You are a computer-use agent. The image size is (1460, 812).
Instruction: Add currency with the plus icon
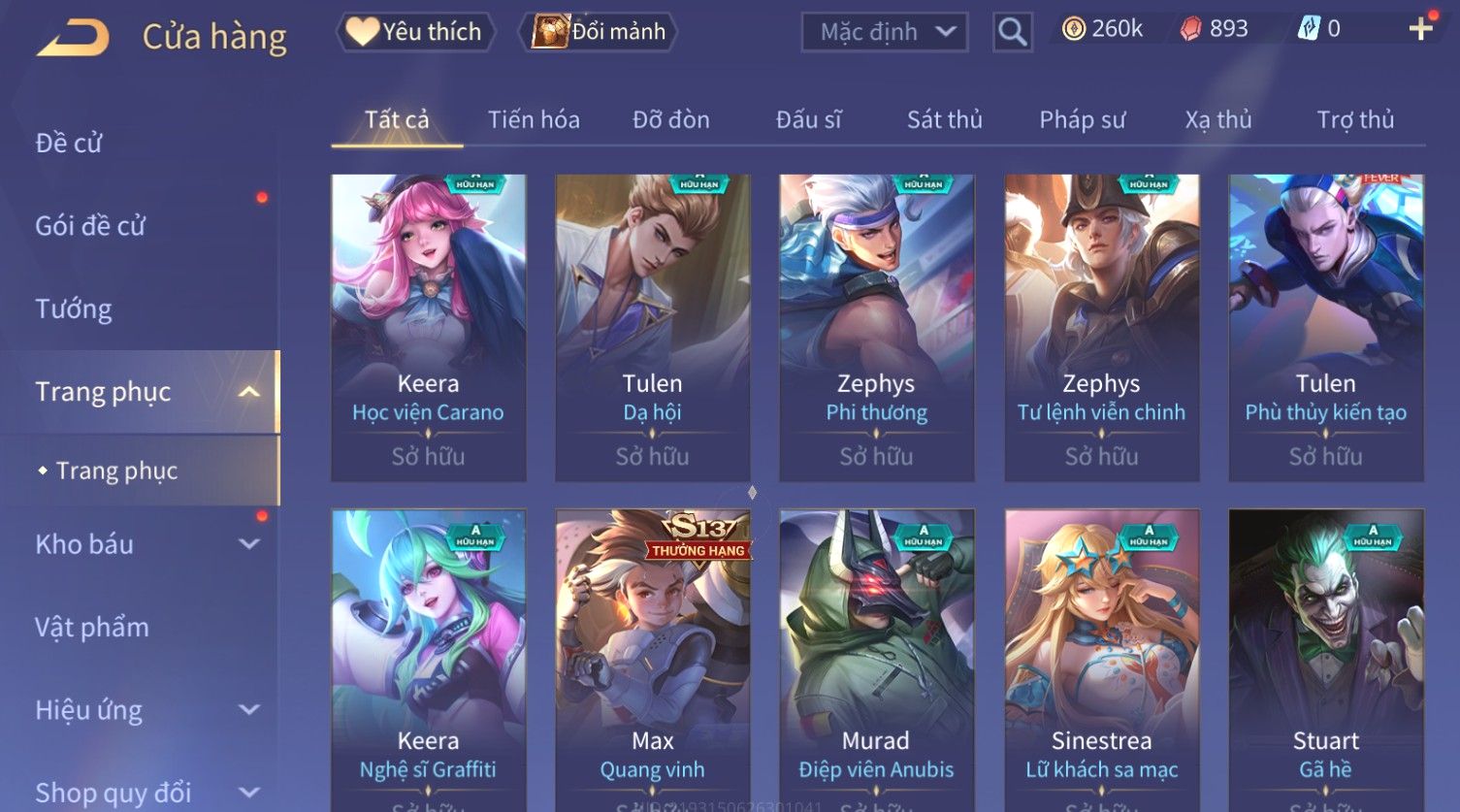point(1421,28)
